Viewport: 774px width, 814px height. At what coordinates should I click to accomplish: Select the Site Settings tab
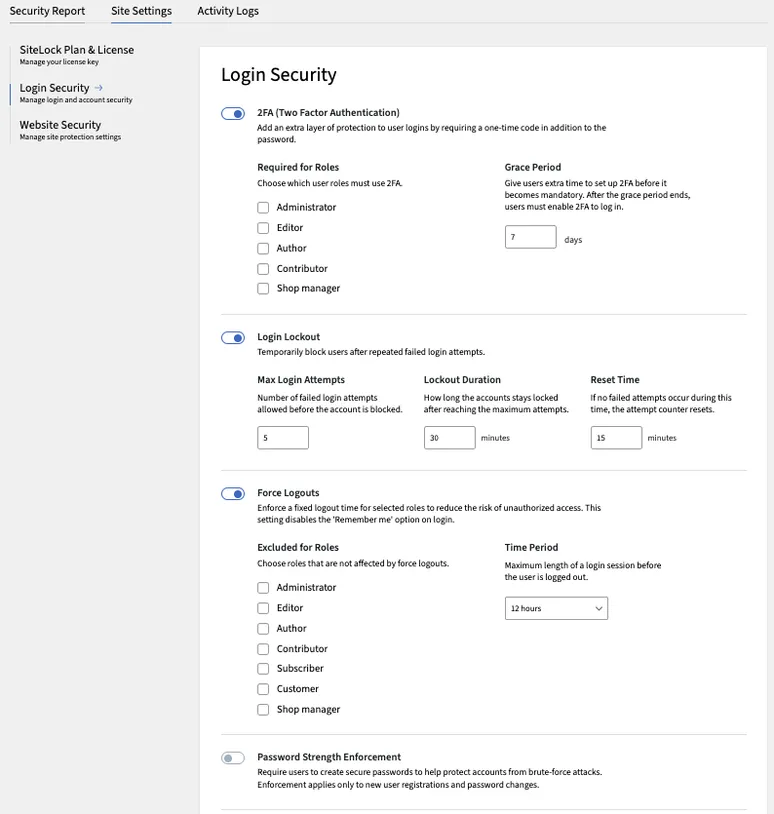point(141,10)
